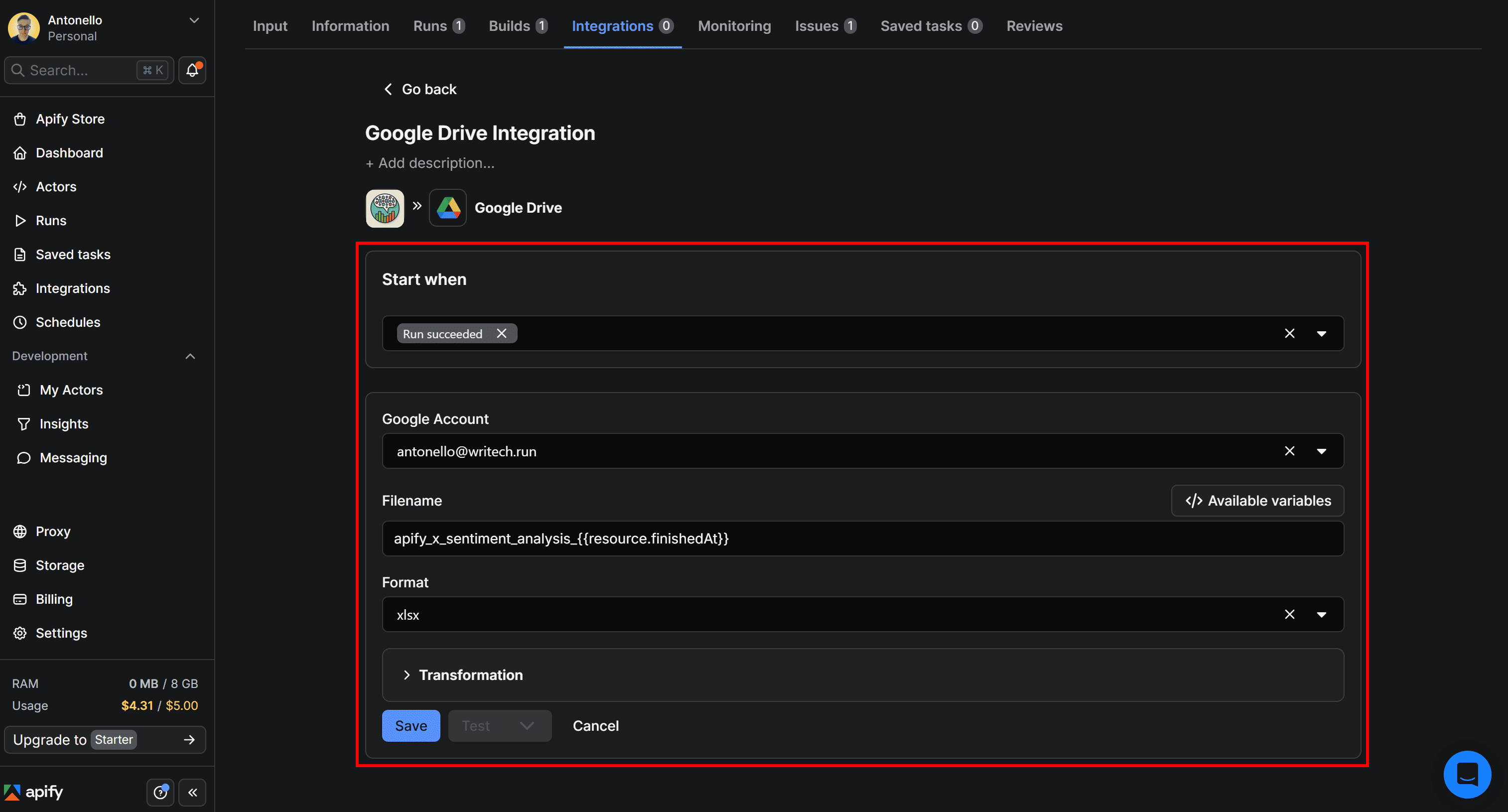Open the Apify Store from sidebar

(x=71, y=119)
